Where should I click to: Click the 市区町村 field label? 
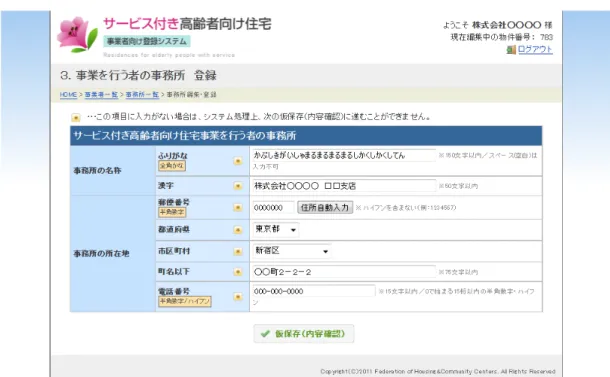[x=174, y=251]
